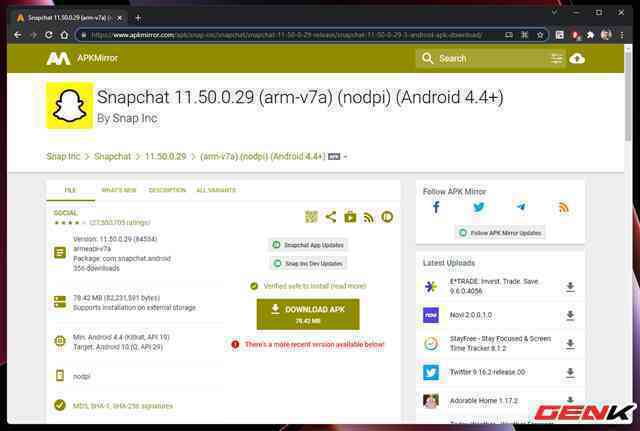Switch to the ALL VARIANTS tab

pyautogui.click(x=216, y=190)
